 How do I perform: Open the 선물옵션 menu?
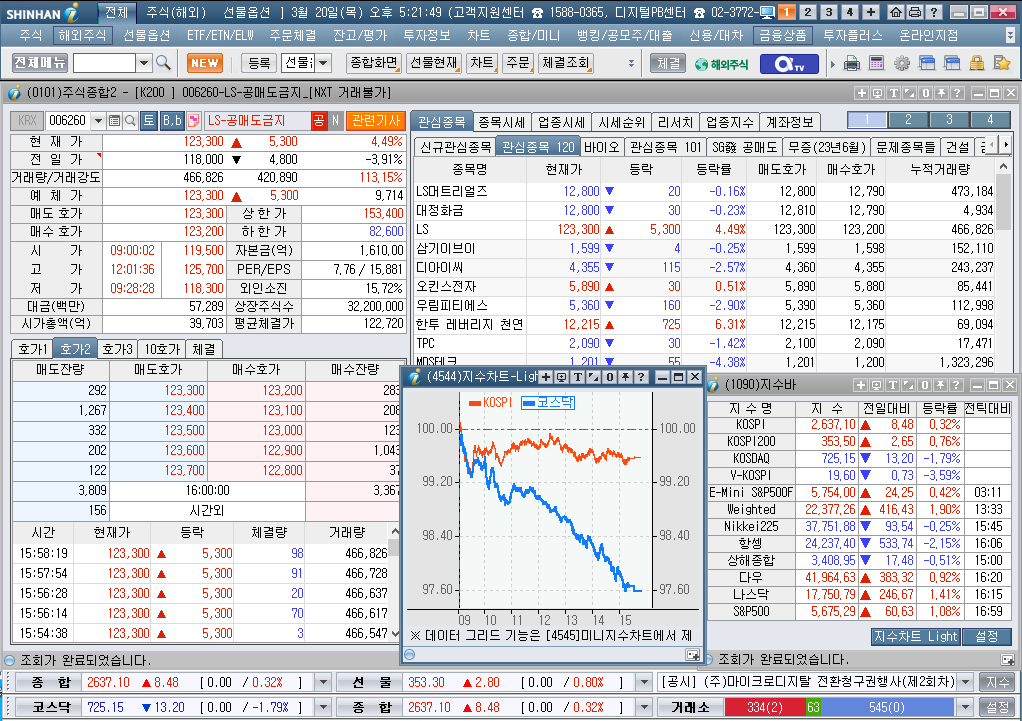click(x=147, y=35)
